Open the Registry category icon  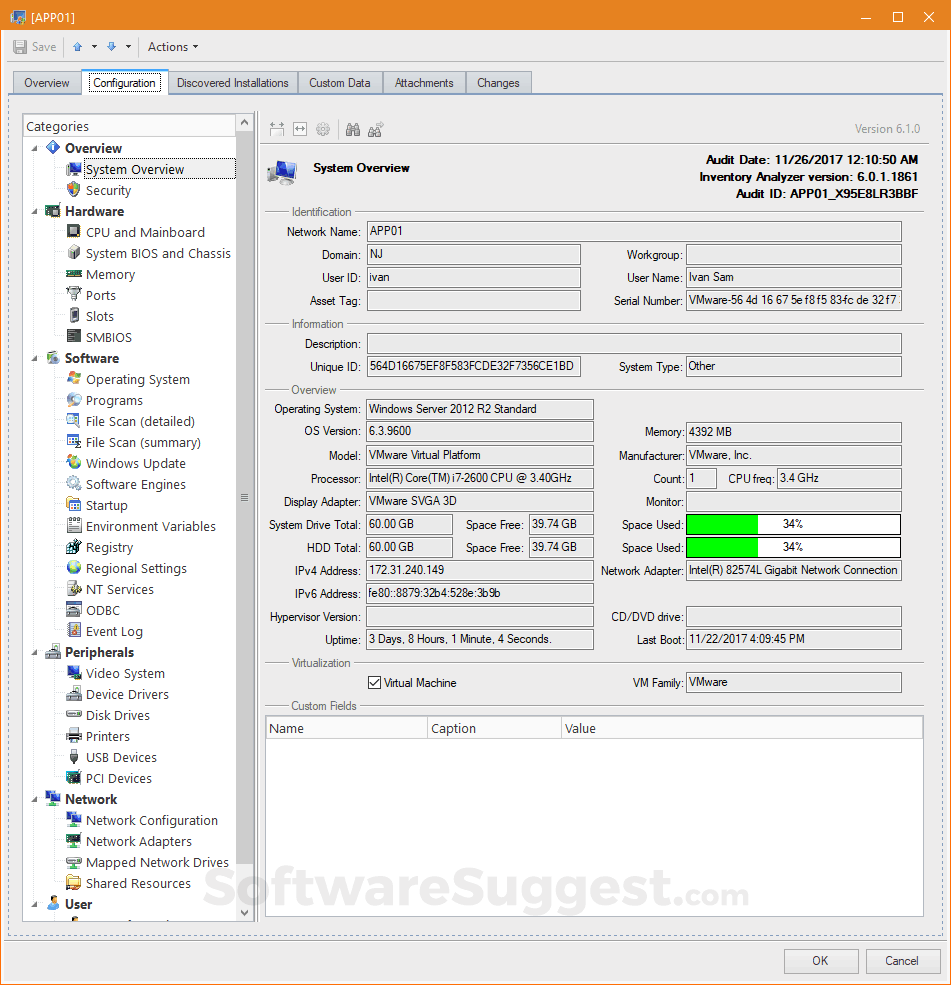click(74, 547)
